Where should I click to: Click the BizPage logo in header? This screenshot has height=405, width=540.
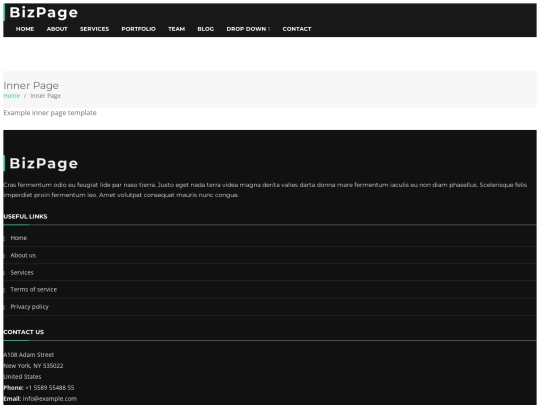[43, 13]
